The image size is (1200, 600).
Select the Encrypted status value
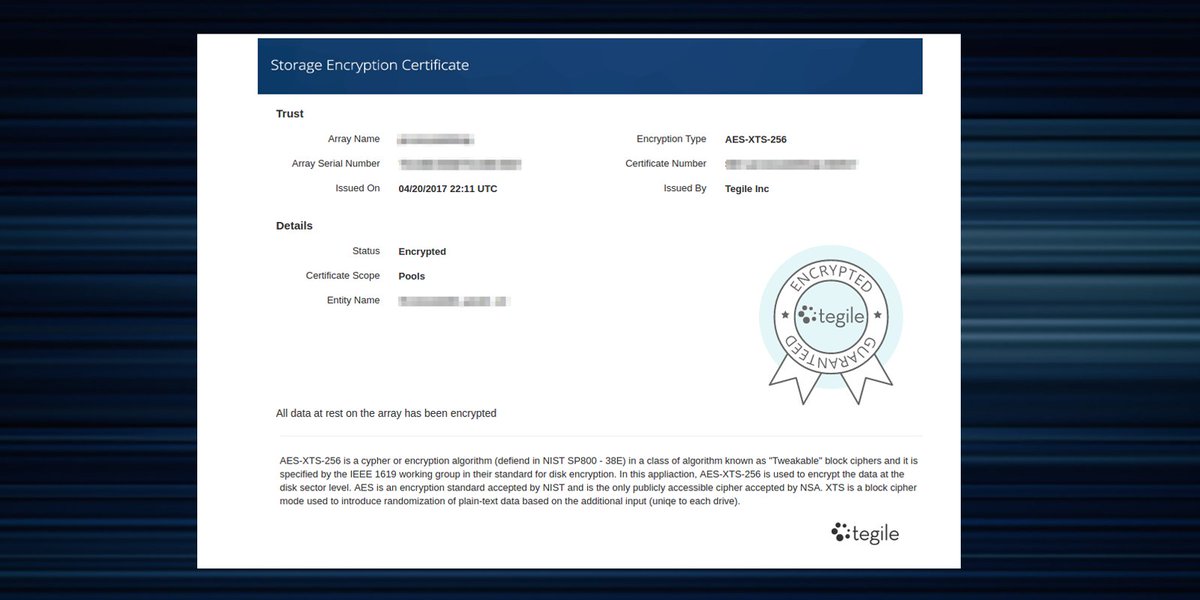tap(422, 252)
